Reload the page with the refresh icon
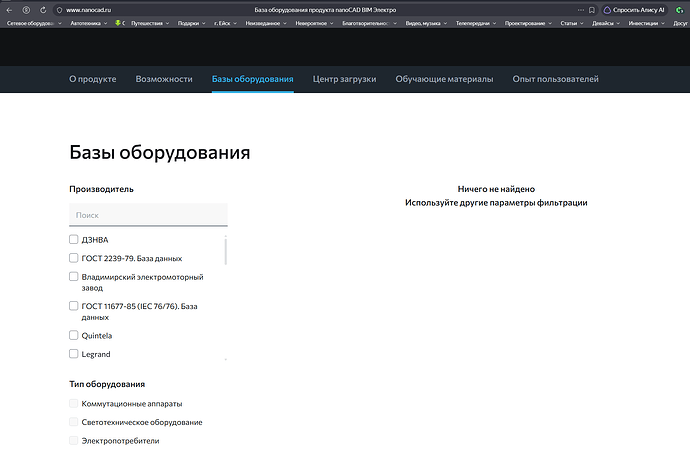Screen dimensions: 690x450 click(x=43, y=10)
